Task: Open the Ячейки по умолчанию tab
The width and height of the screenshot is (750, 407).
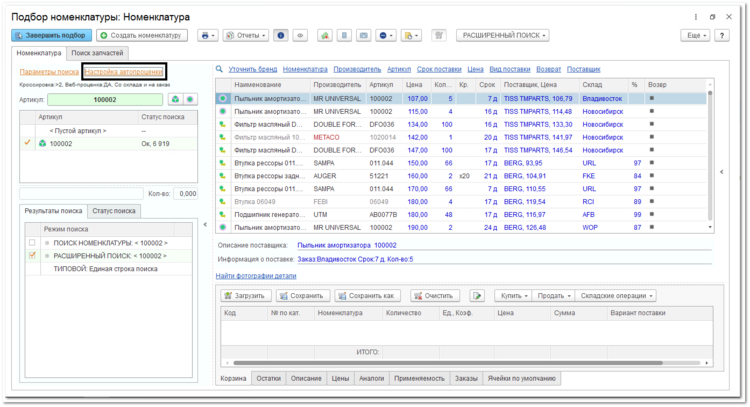Action: pos(521,379)
